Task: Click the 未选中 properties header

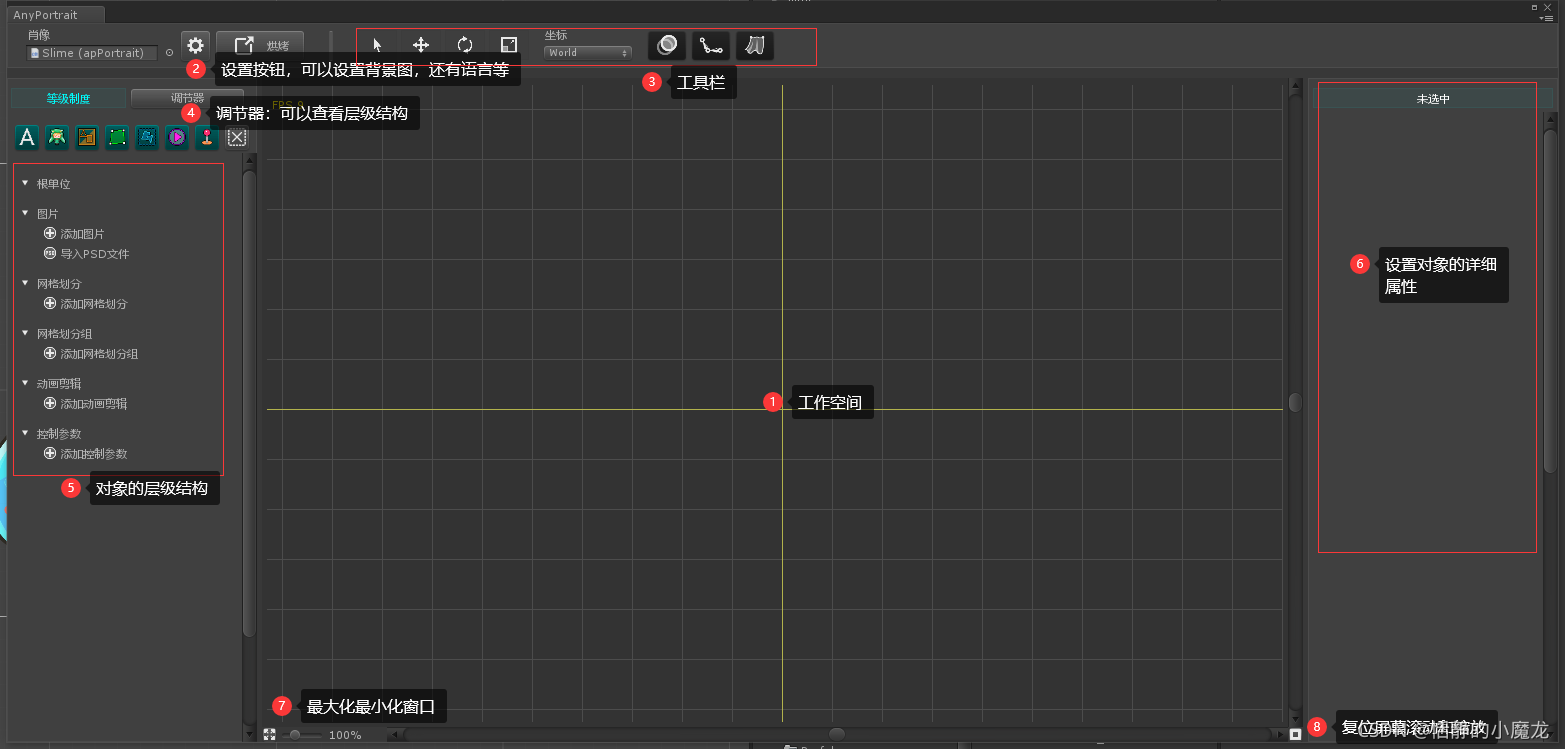Action: tap(1433, 99)
